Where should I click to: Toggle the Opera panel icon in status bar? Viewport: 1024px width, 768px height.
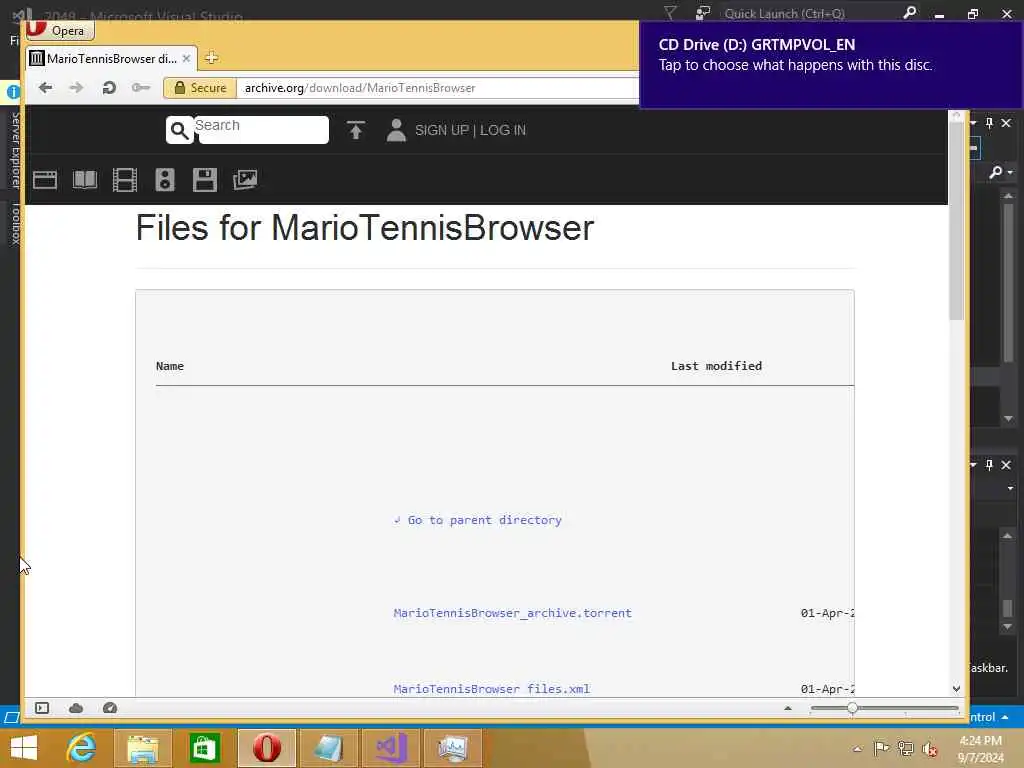[x=42, y=708]
